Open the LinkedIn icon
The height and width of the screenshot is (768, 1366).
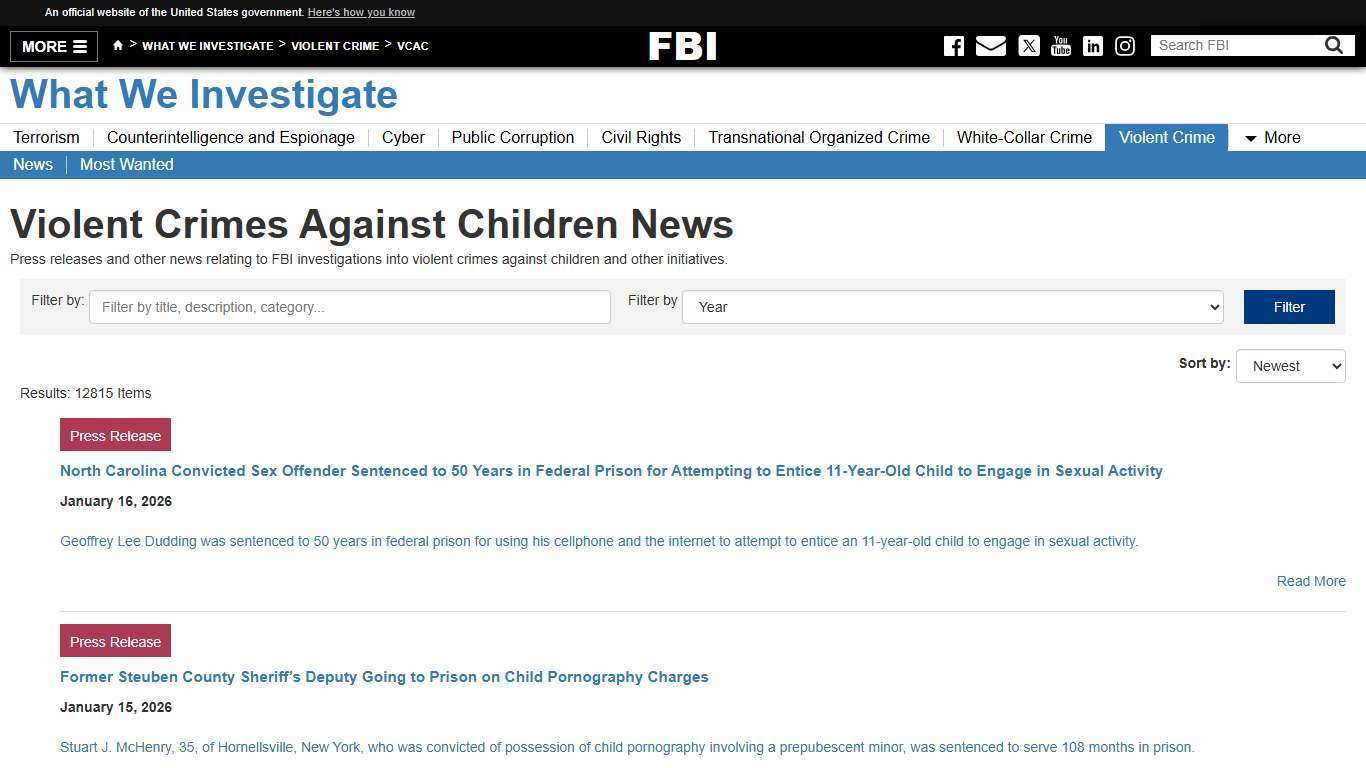click(1092, 46)
